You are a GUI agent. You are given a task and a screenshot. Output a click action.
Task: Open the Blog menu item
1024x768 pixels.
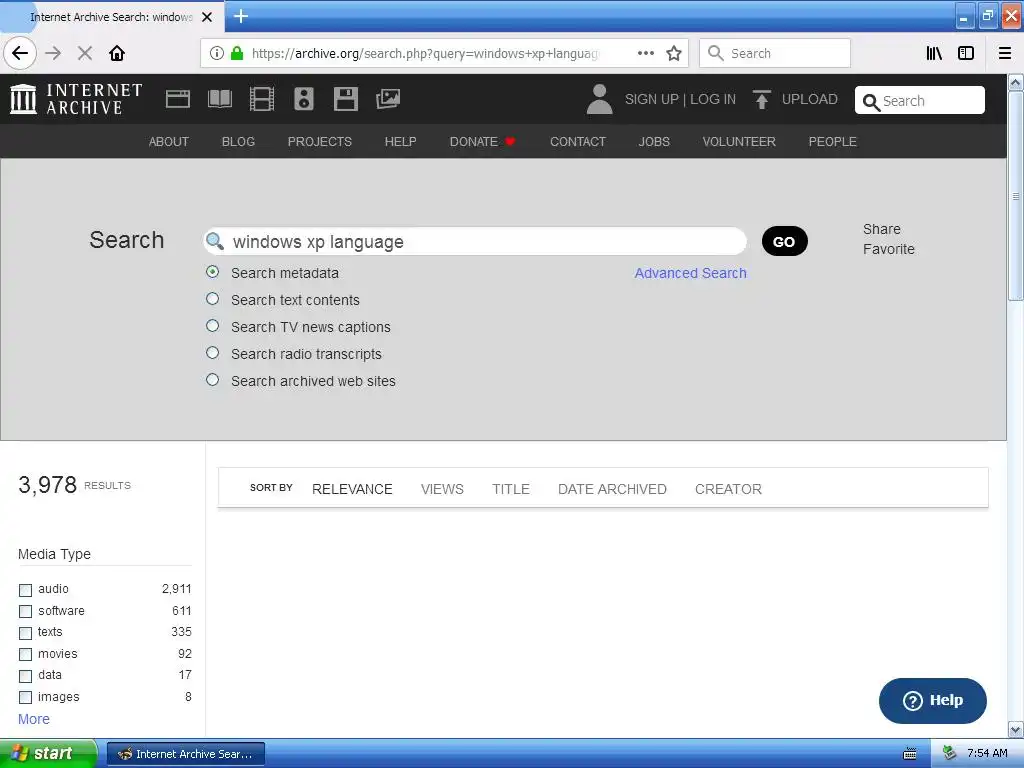click(238, 142)
